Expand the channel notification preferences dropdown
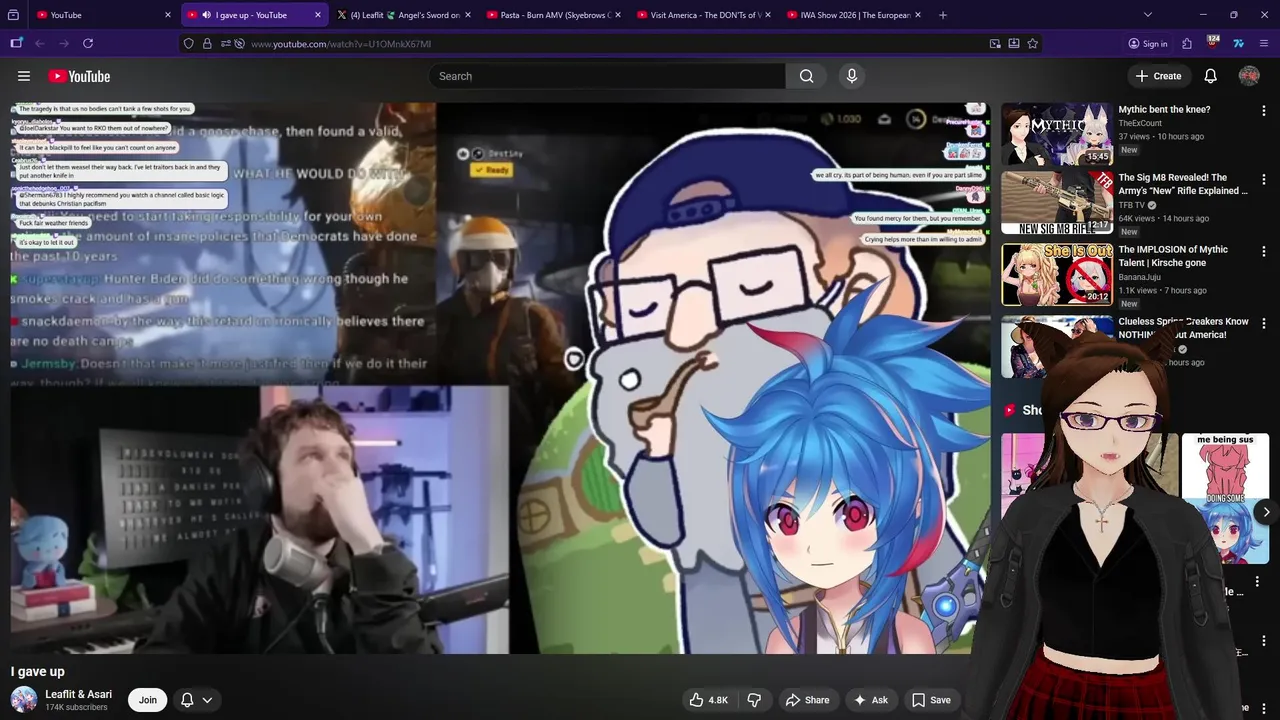This screenshot has height=720, width=1280. pos(207,700)
